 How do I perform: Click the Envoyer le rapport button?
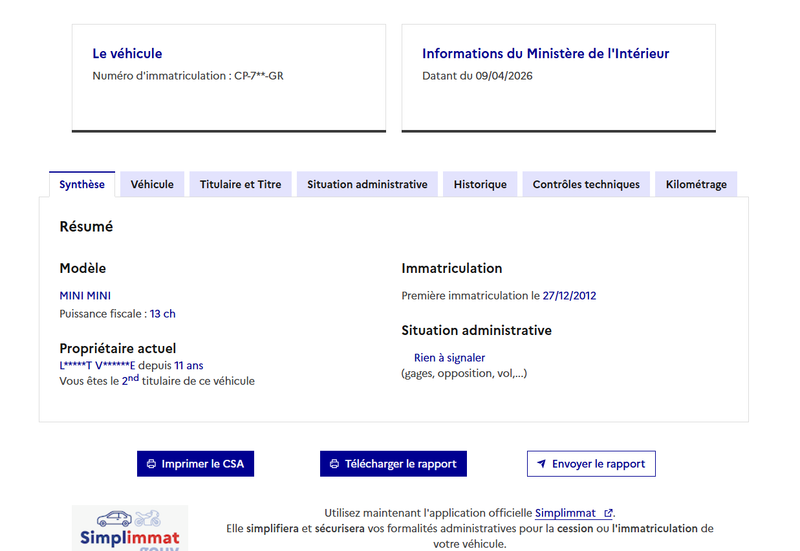[x=591, y=464]
